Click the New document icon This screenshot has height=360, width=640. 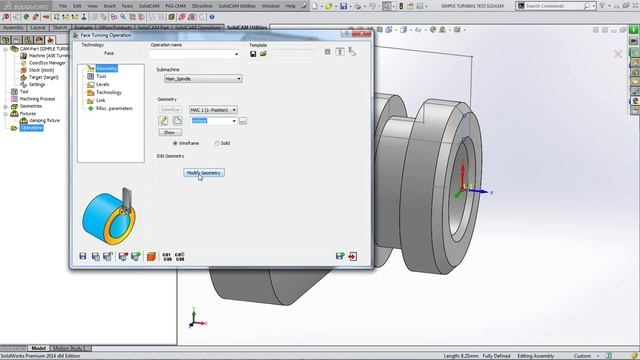point(315,6)
